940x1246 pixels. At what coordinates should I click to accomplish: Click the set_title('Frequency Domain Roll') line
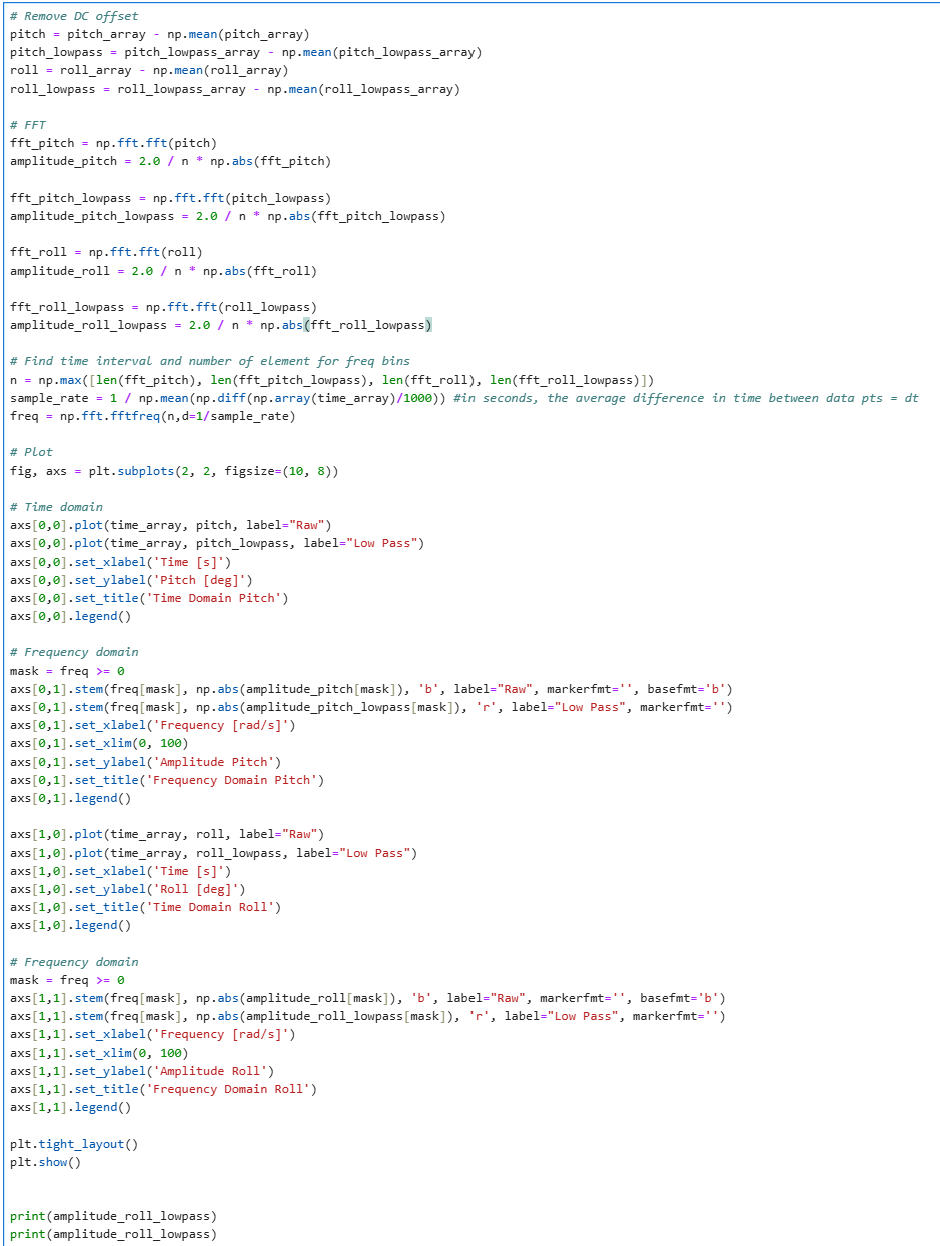pos(163,1089)
